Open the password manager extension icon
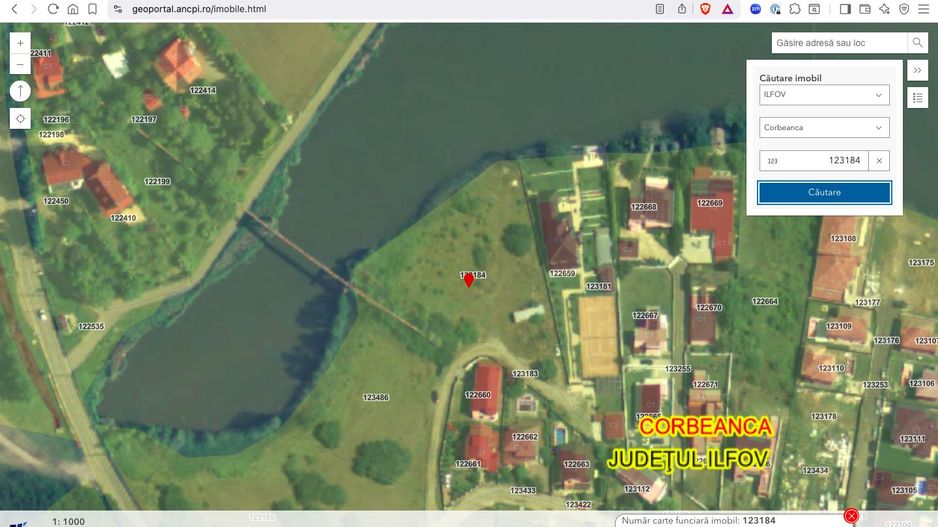Viewport: 938px width, 527px height. click(775, 9)
